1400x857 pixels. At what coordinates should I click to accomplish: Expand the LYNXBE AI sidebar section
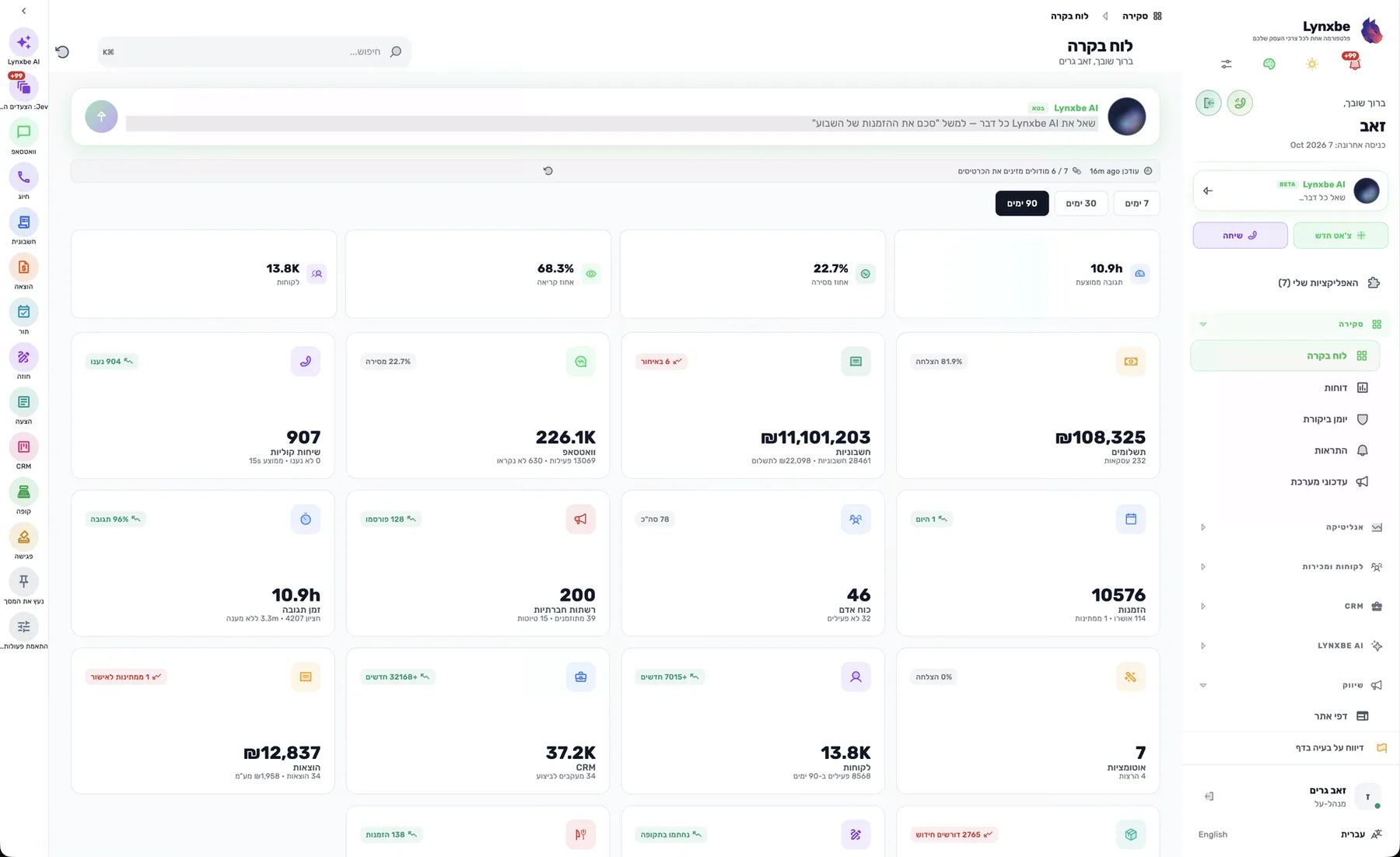[1203, 645]
